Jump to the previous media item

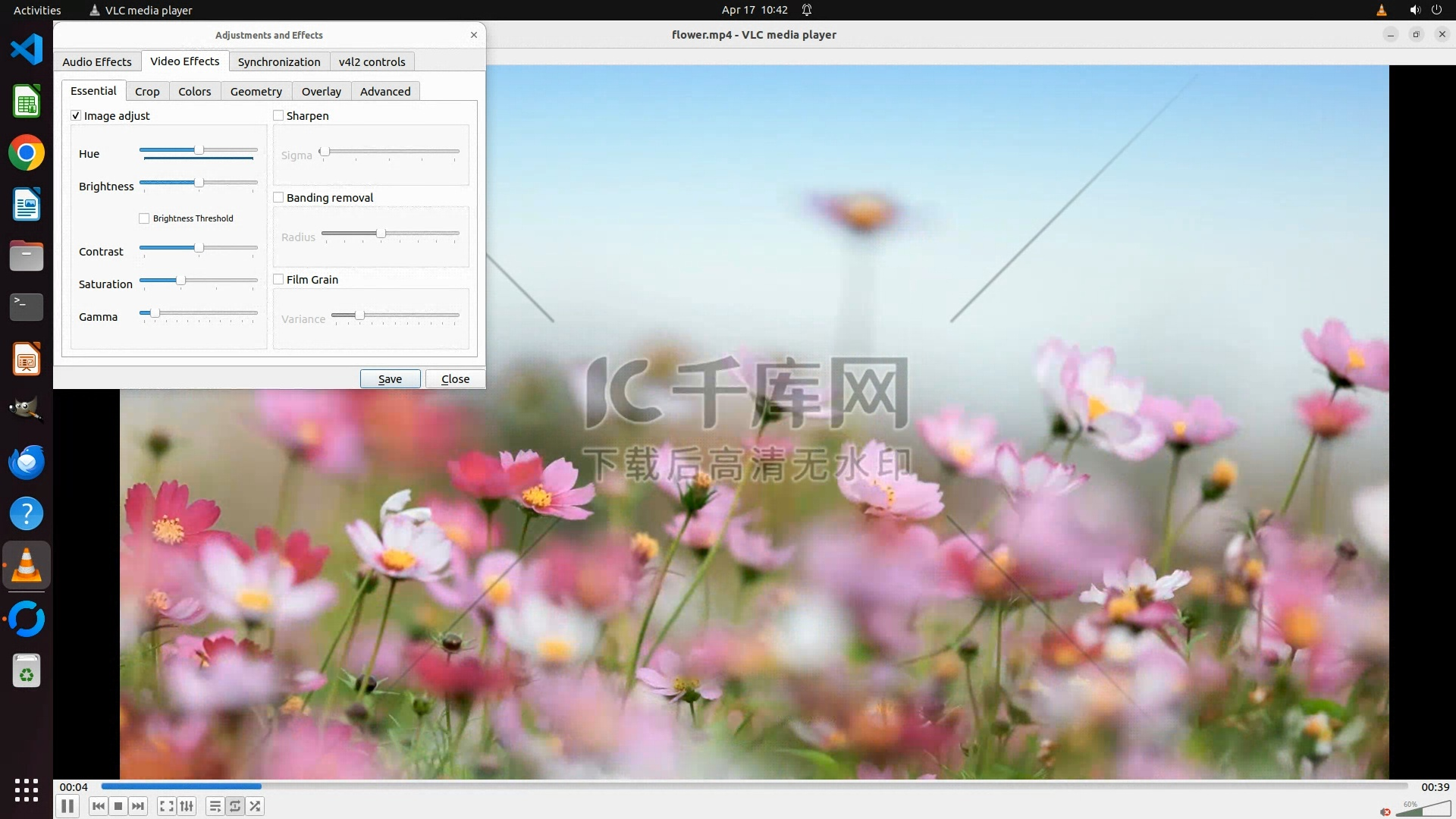pyautogui.click(x=99, y=806)
